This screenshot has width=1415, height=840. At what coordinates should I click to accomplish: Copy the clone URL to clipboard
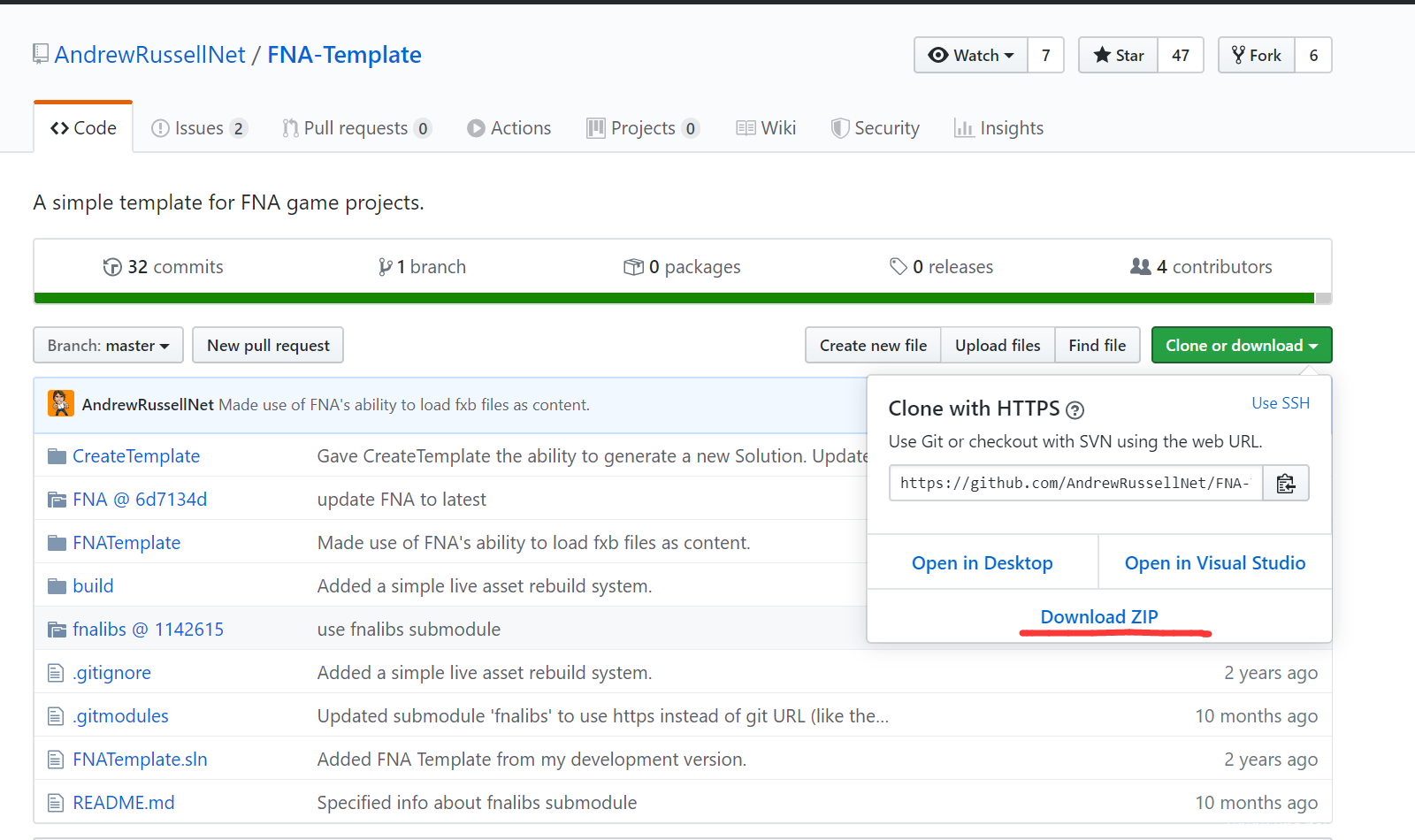pyautogui.click(x=1286, y=484)
